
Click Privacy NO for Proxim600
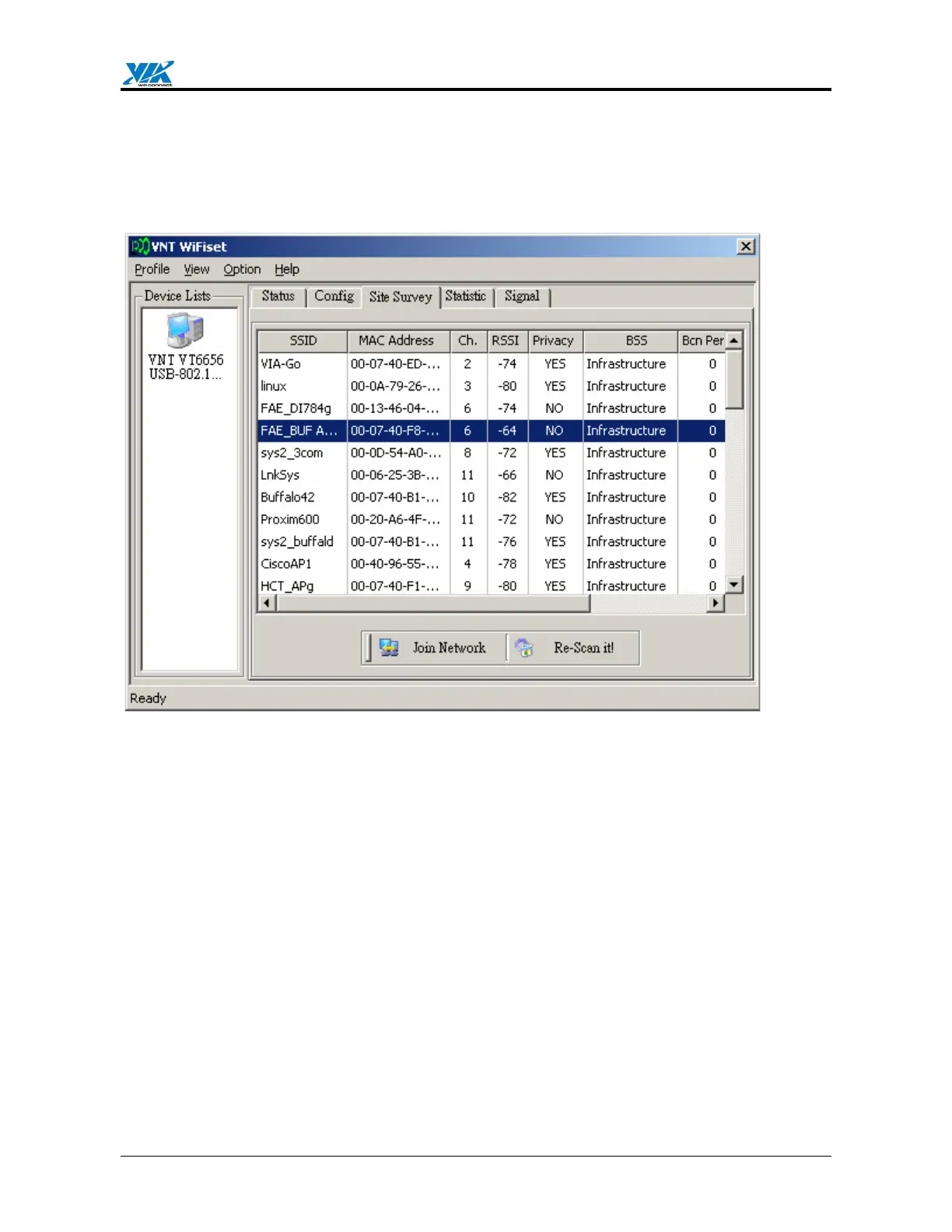point(555,519)
